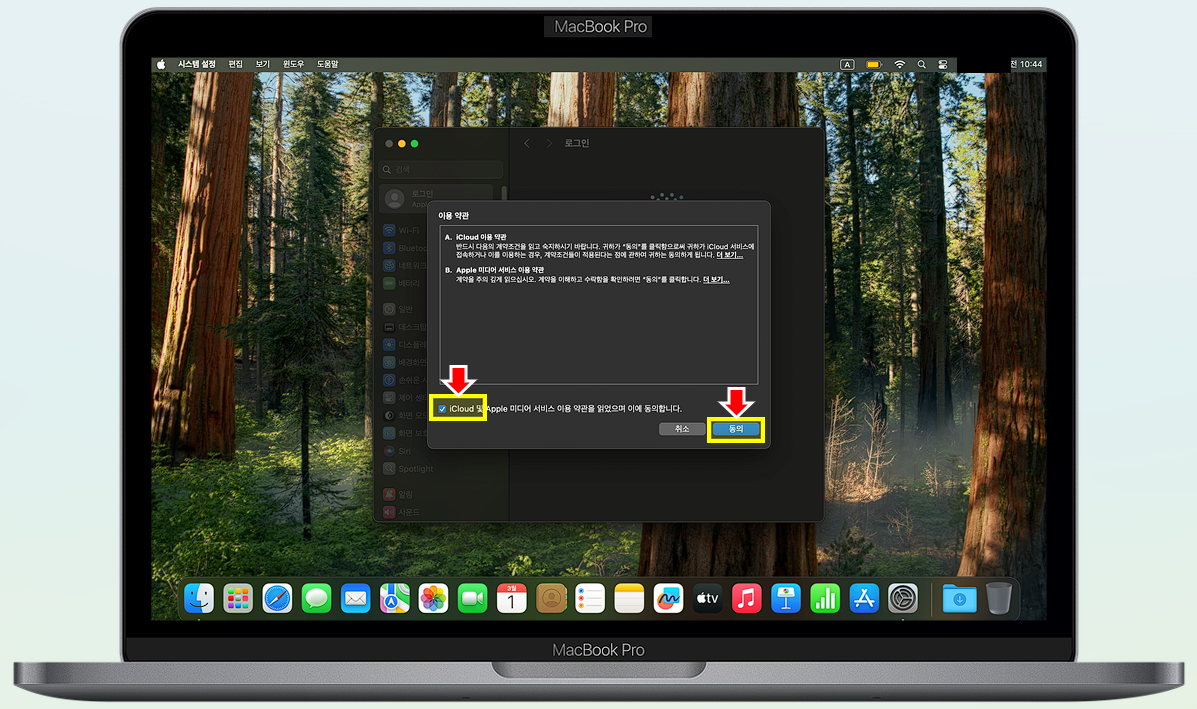
Task: Click the Wi-Fi menu bar icon
Action: tap(899, 65)
